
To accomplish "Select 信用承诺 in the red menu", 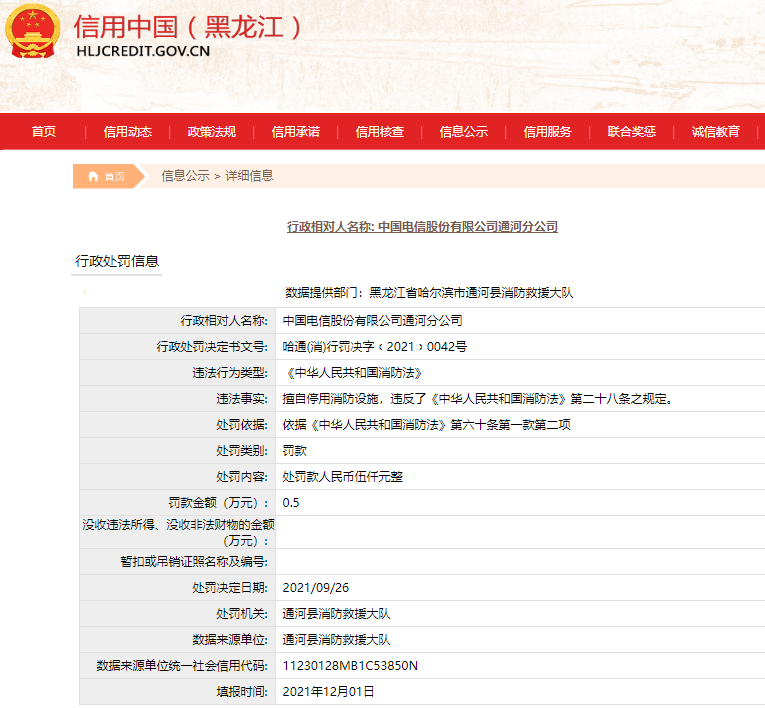I will tap(295, 132).
